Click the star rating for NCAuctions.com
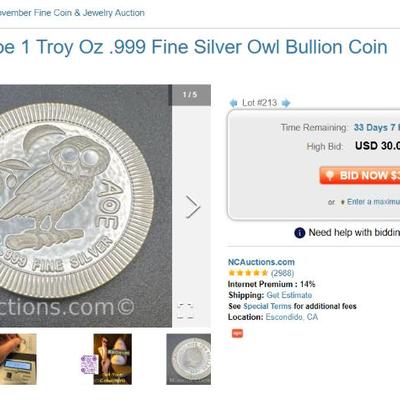Image resolution: width=400 pixels, height=400 pixels. pos(248,273)
